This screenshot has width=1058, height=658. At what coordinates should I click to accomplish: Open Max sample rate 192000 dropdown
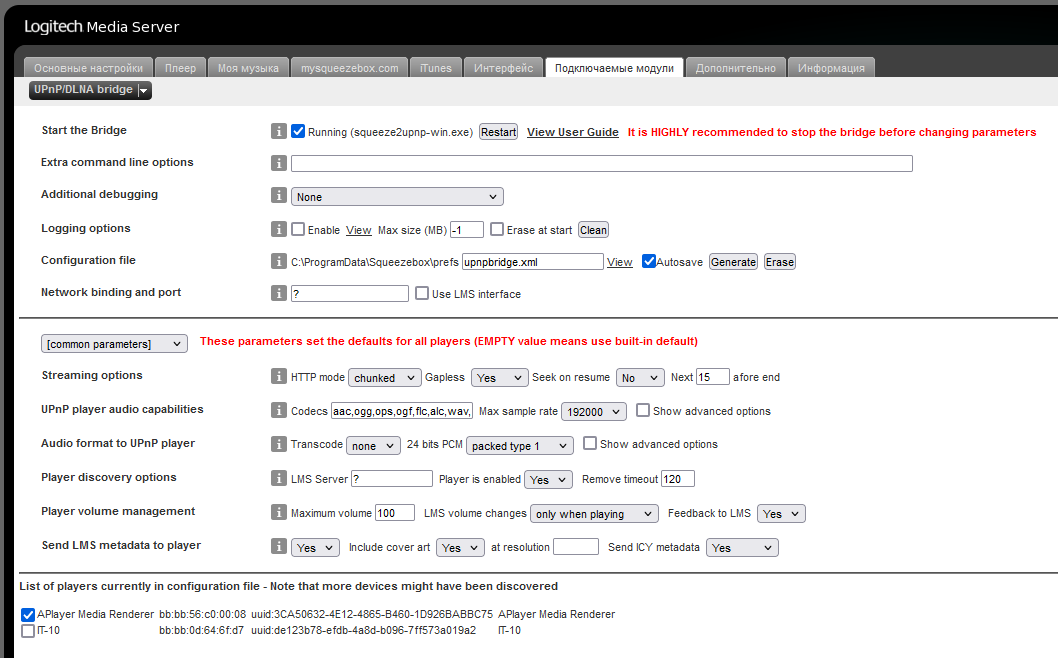click(x=594, y=412)
